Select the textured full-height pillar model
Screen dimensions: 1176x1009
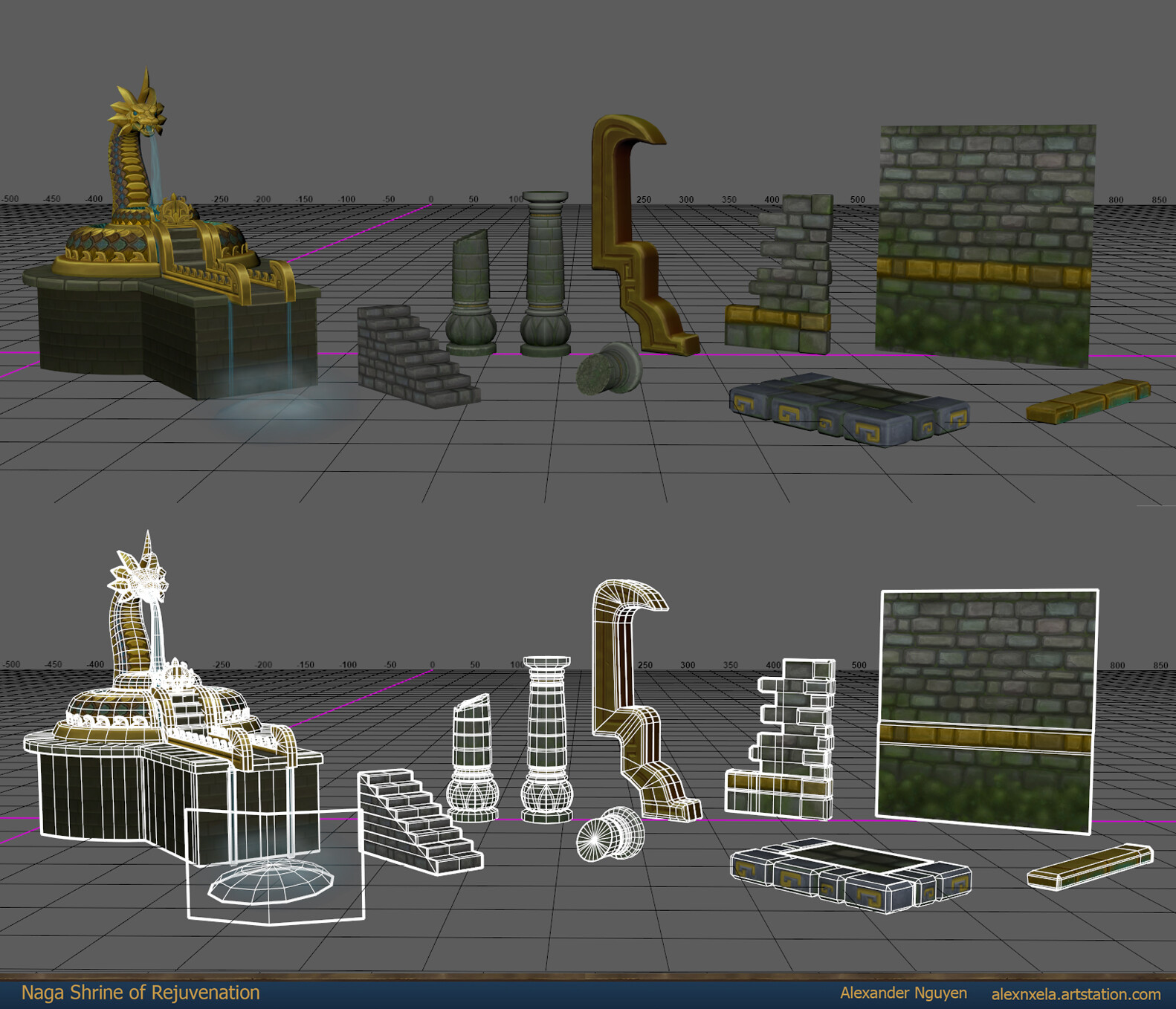tap(545, 274)
